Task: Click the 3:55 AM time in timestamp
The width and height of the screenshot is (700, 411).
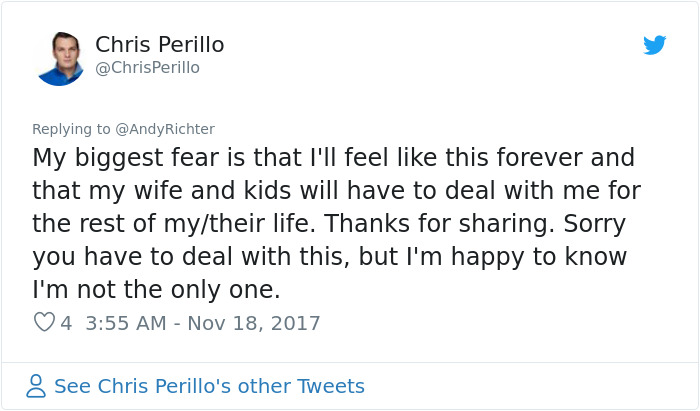Action: [x=124, y=323]
